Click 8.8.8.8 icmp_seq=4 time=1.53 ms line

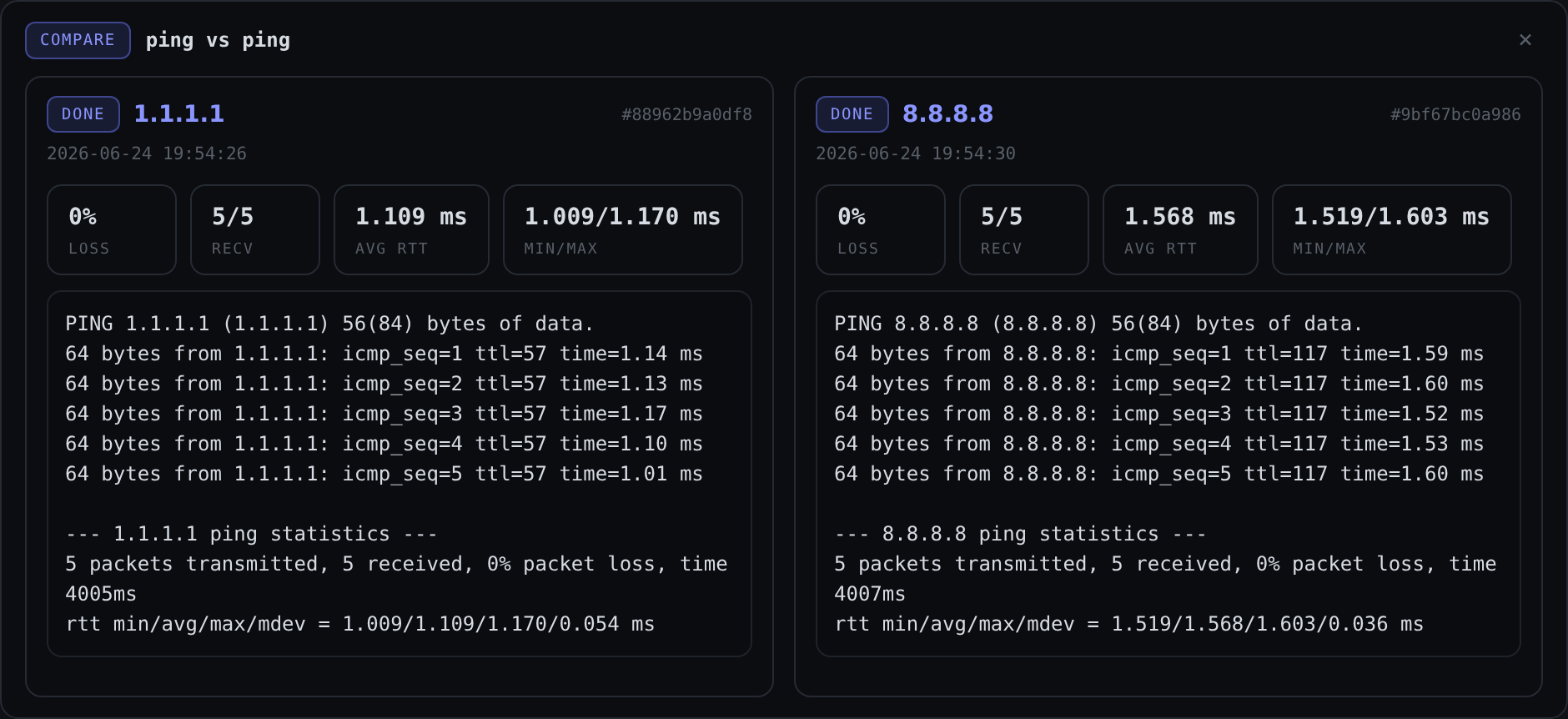(x=1159, y=444)
